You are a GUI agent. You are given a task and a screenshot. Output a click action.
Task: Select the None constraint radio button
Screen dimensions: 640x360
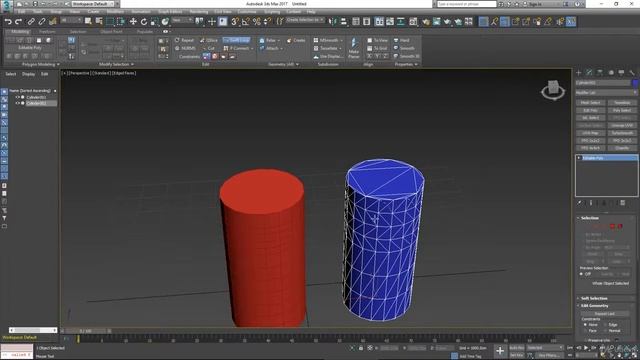tap(585, 325)
